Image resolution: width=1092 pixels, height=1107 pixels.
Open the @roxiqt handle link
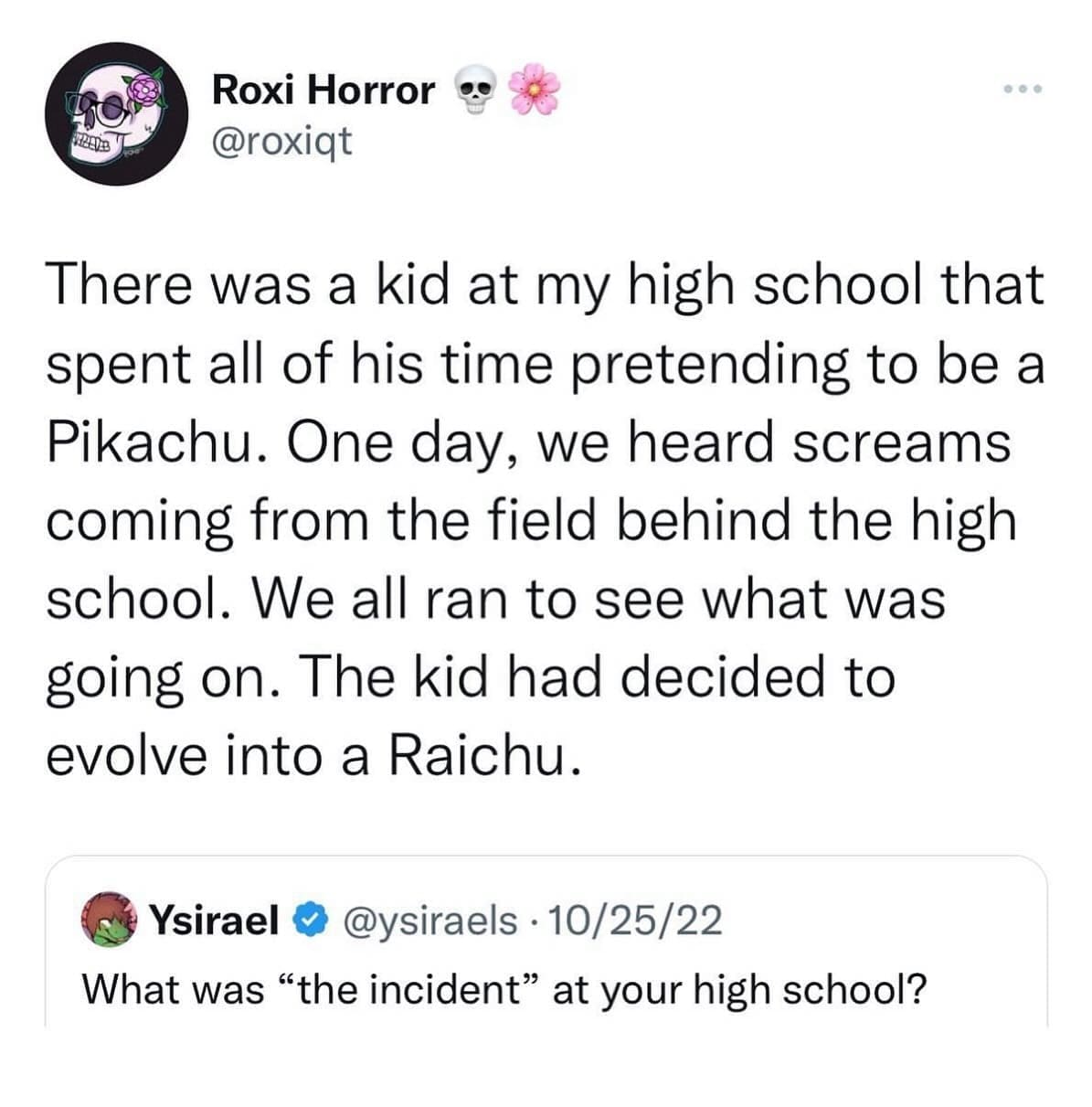(281, 141)
